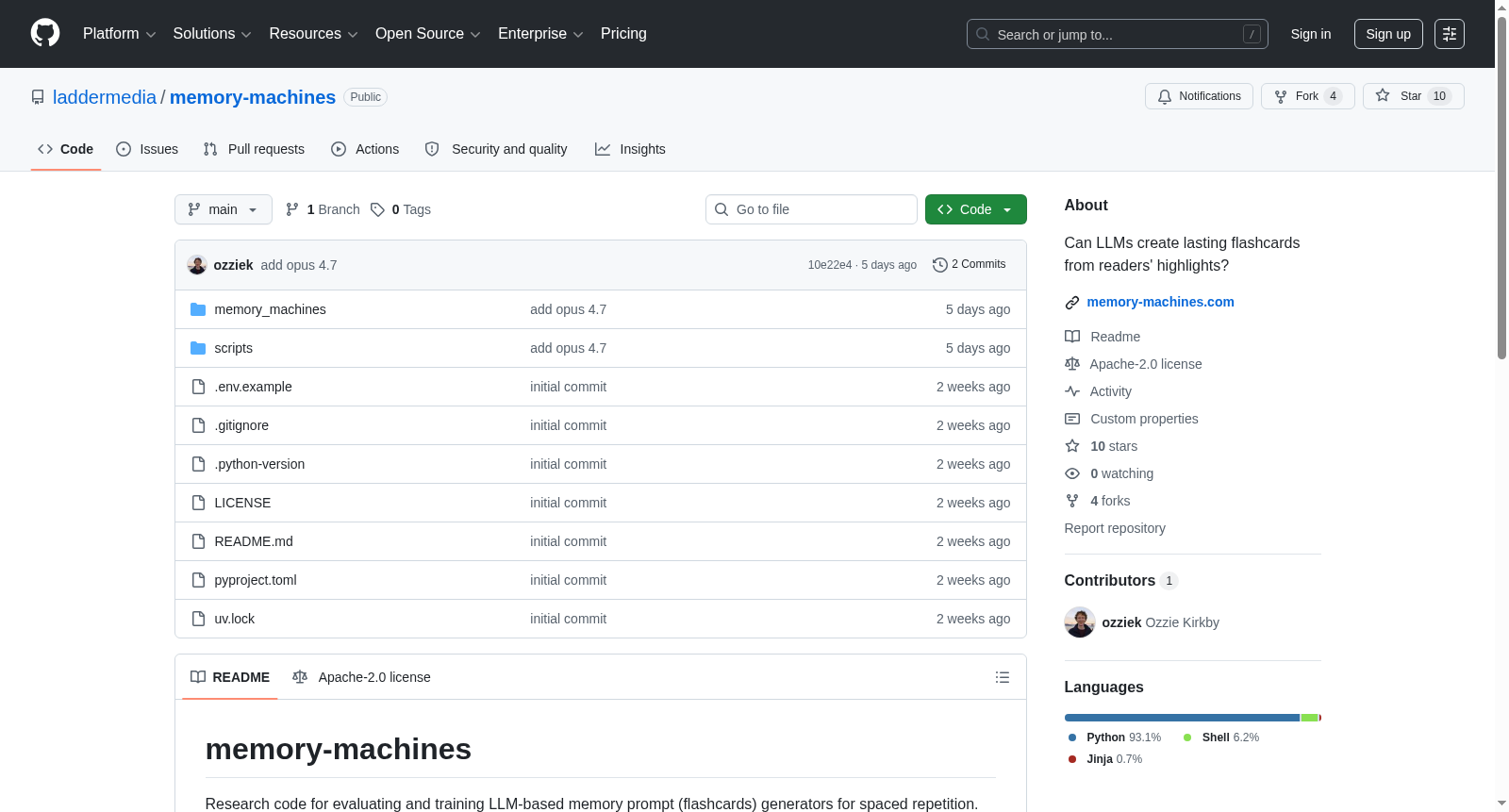Viewport: 1509px width, 812px height.
Task: Click the Pricing link
Action: (623, 33)
